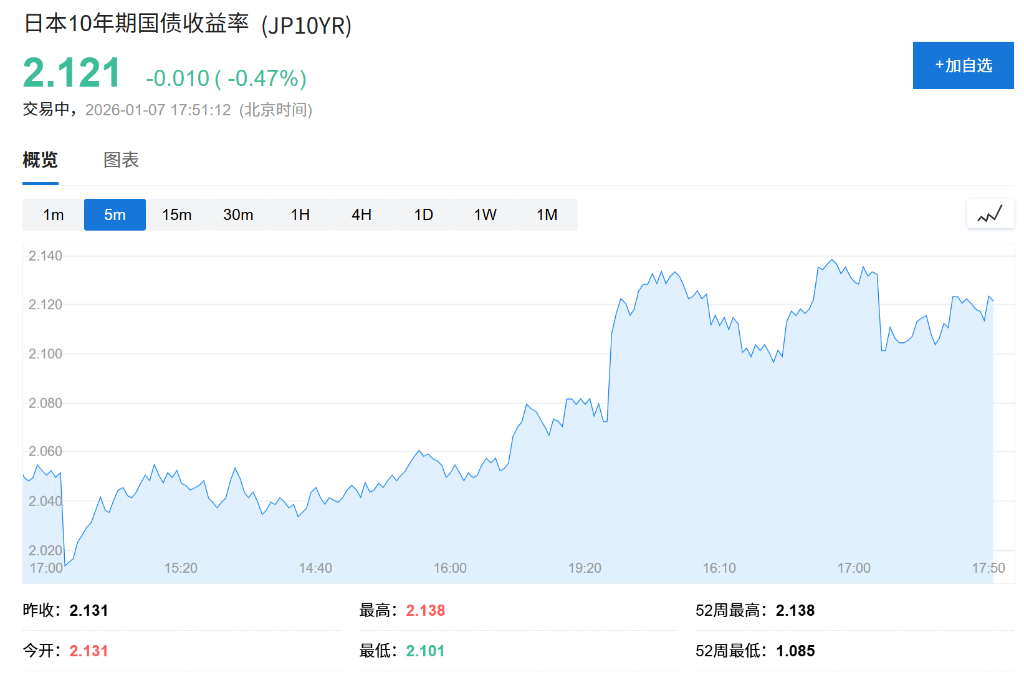The width and height of the screenshot is (1024, 688).
Task: Switch to the 图表 tab
Action: tap(120, 159)
